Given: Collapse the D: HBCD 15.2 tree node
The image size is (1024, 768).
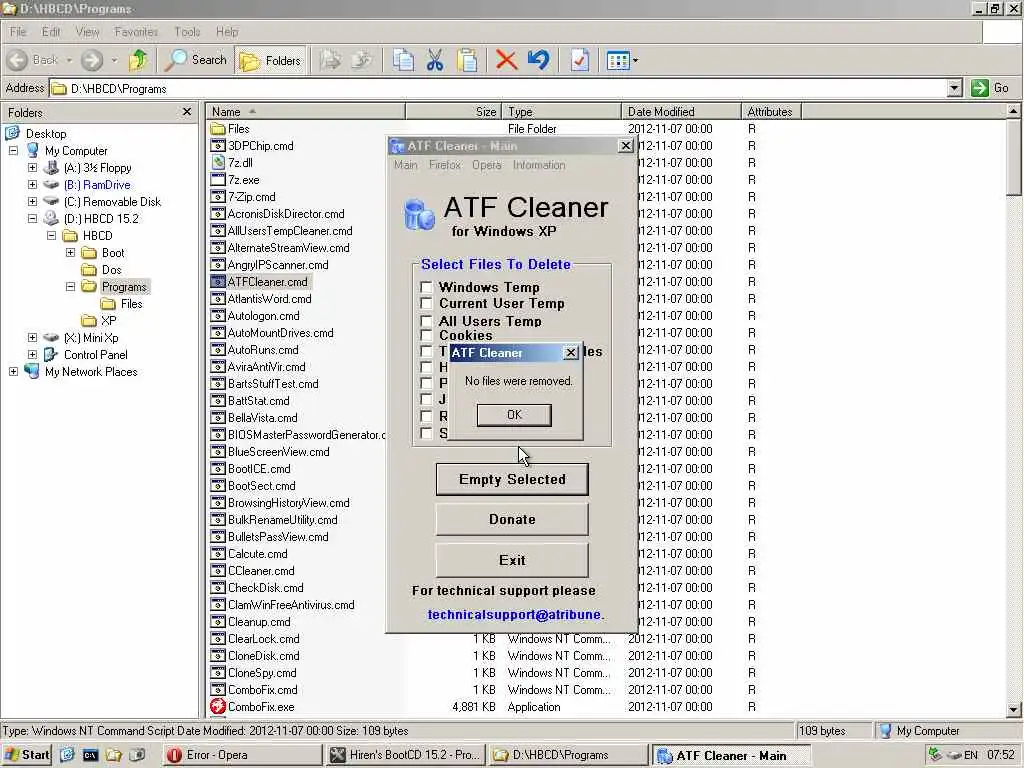Looking at the screenshot, I should click(x=32, y=219).
